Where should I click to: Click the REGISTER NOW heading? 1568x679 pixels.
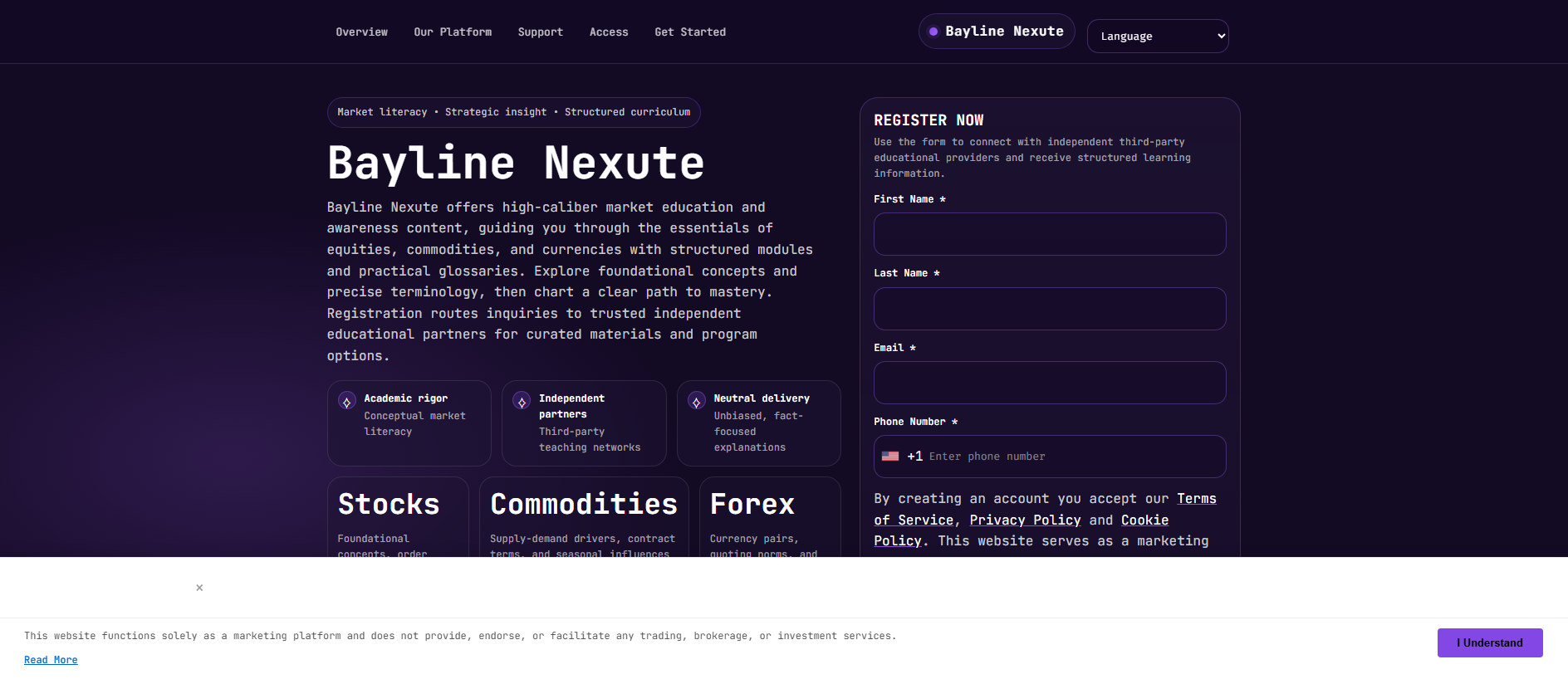929,120
